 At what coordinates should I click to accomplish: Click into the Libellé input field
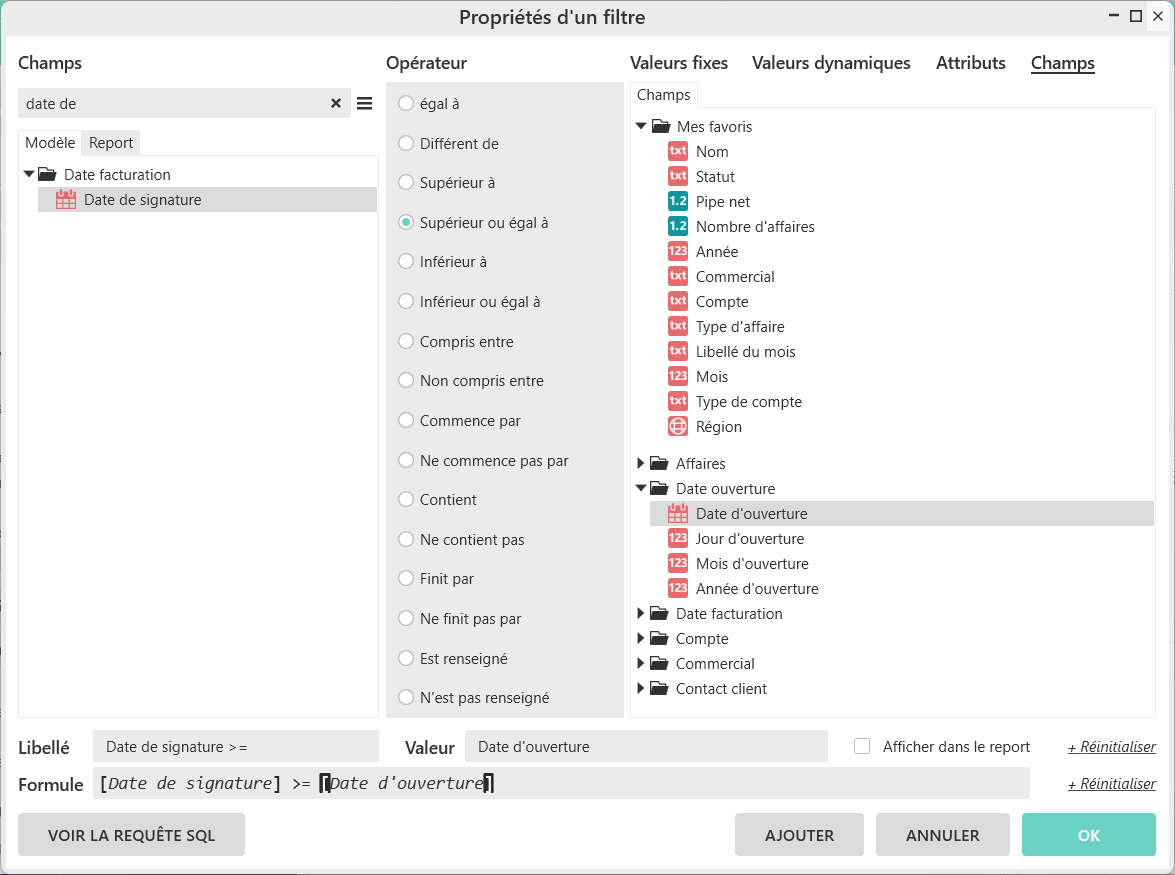coord(236,747)
